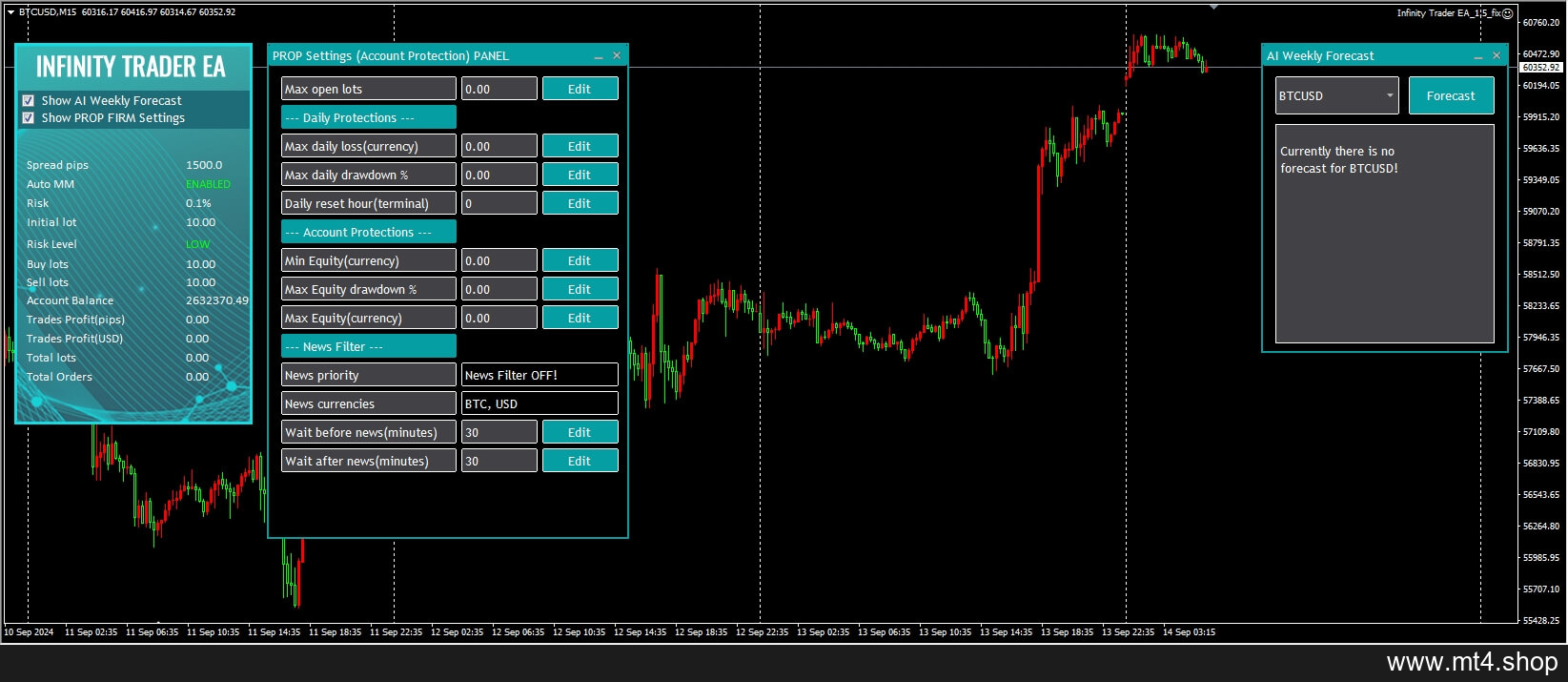Viewport: 1568px width, 682px height.
Task: Click the Spread pips value 1500.0
Action: 204,165
